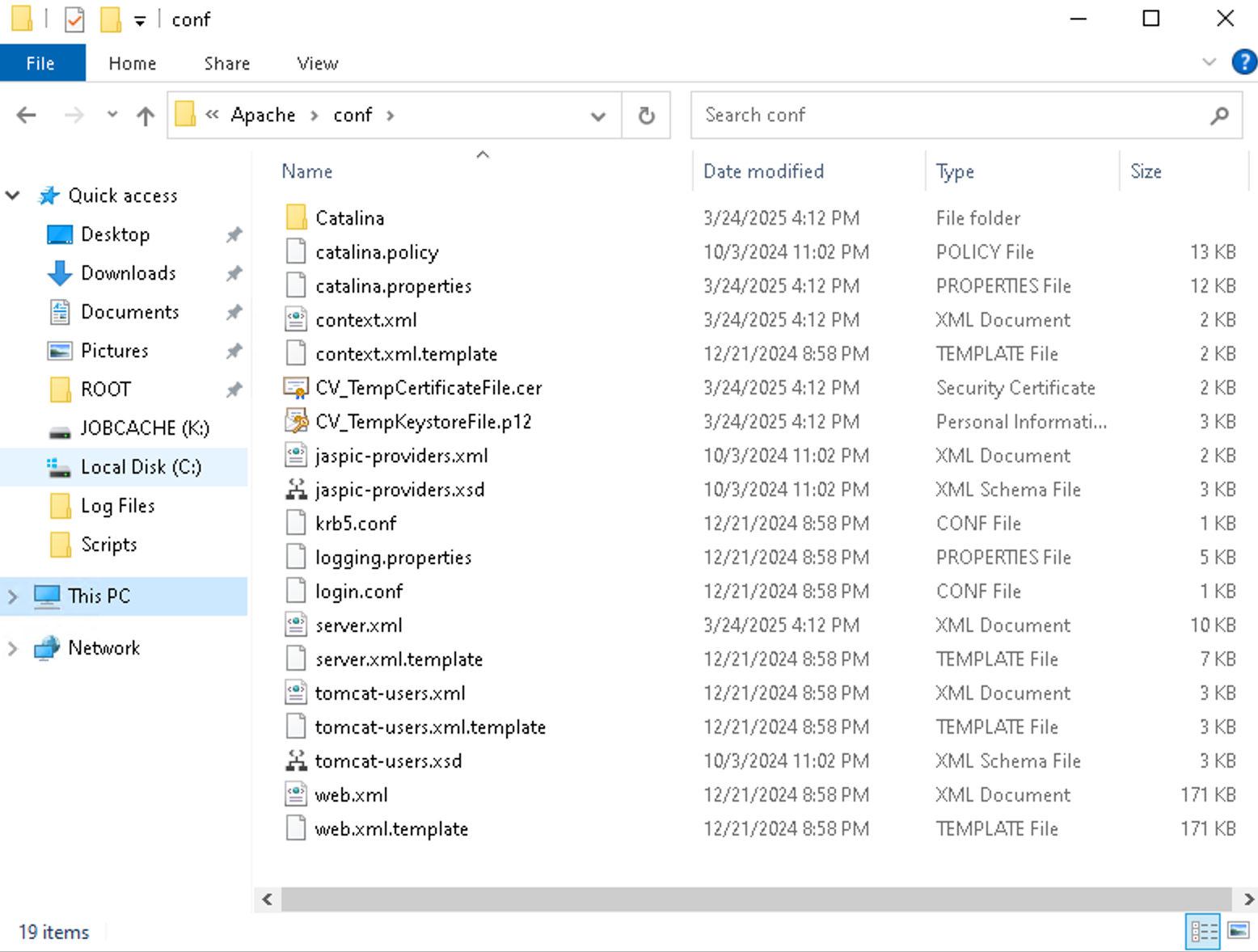Click the New folder quick access toolbar icon
The height and width of the screenshot is (952, 1258).
point(110,19)
